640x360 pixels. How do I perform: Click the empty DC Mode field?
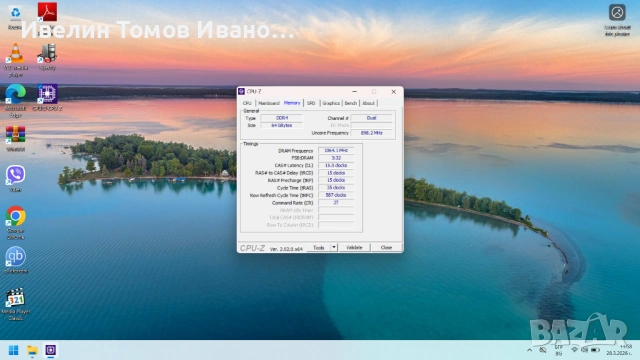coord(371,125)
